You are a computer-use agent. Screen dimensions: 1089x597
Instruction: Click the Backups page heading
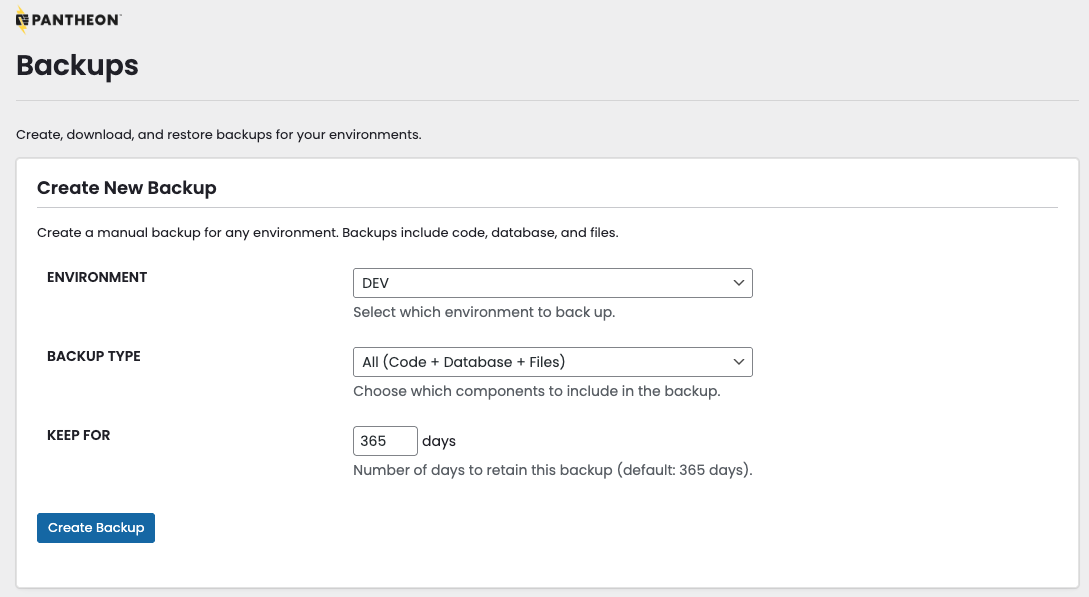point(77,66)
